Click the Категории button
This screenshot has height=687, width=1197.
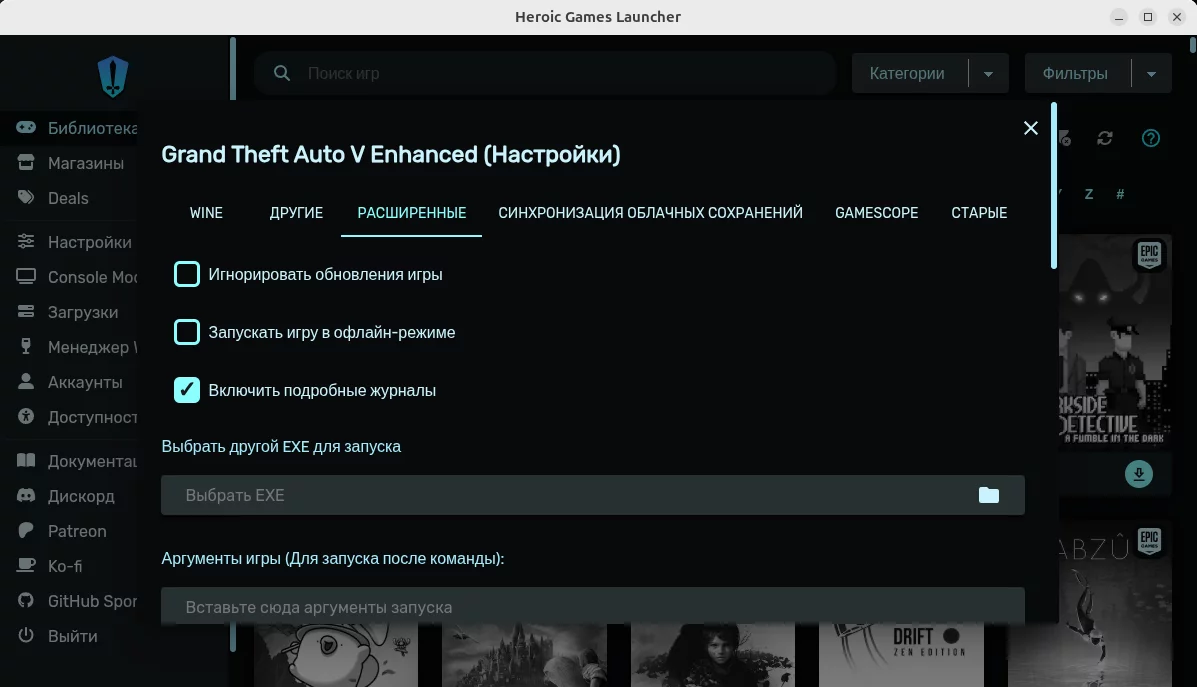[x=907, y=74]
